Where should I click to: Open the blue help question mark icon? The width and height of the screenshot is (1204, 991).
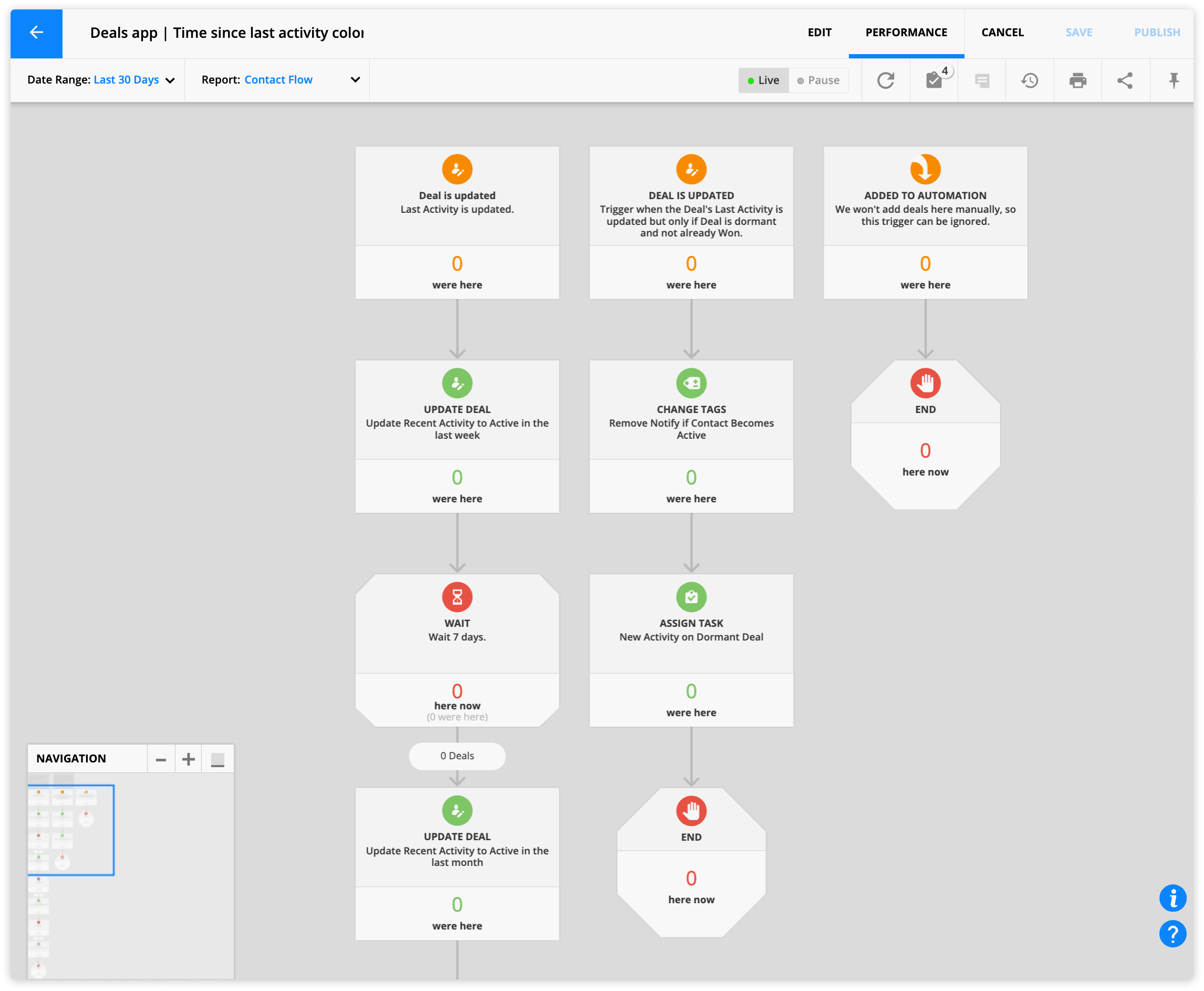[1172, 934]
